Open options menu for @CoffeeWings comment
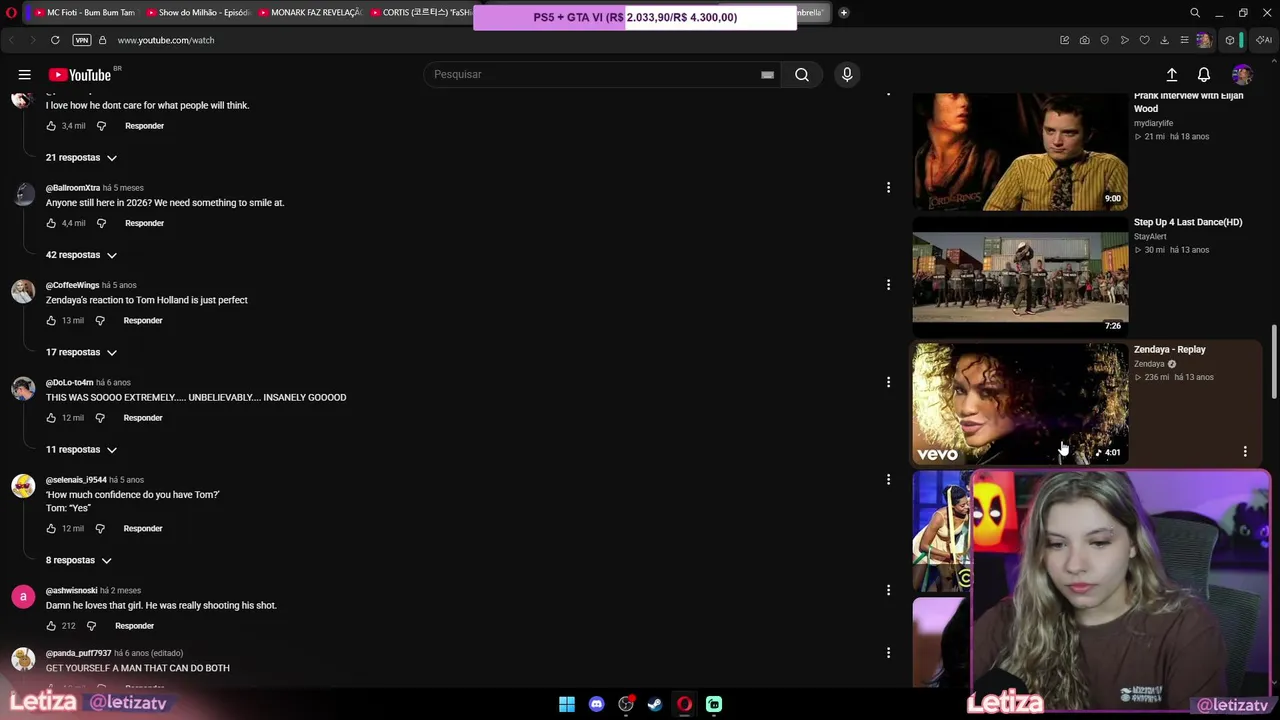1280x720 pixels. click(888, 285)
